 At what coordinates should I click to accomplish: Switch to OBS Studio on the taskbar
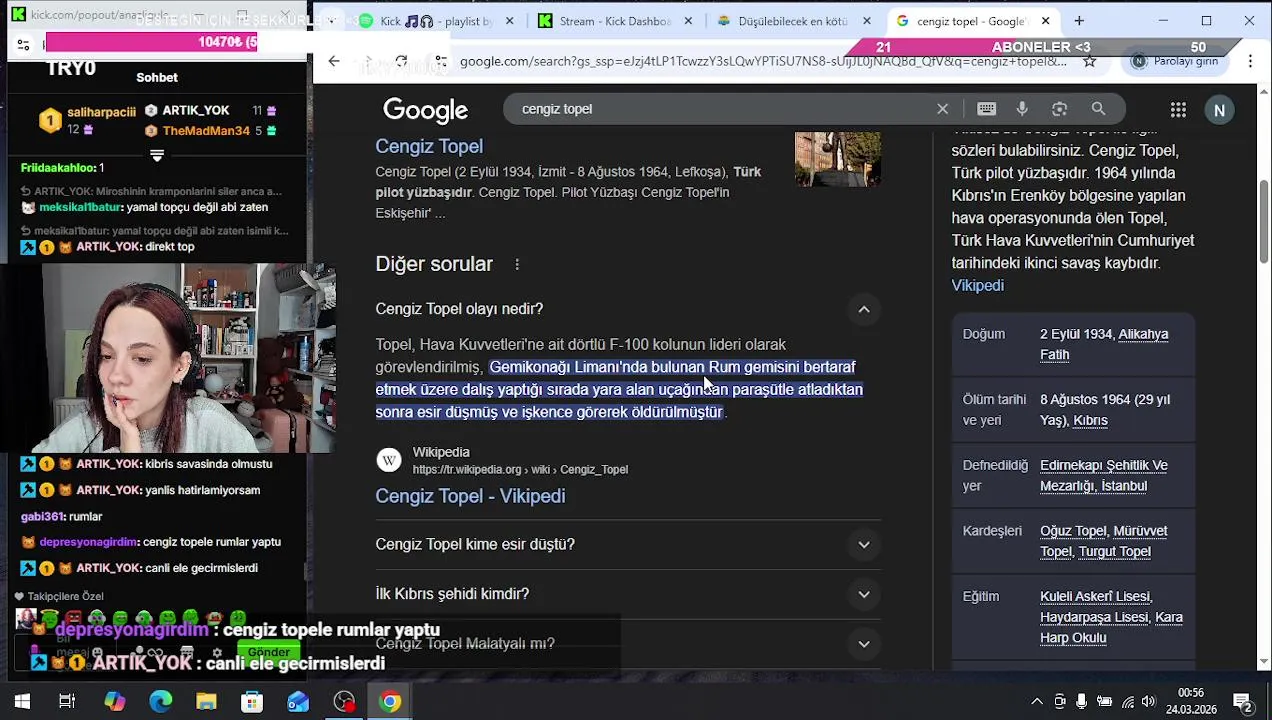coord(344,702)
